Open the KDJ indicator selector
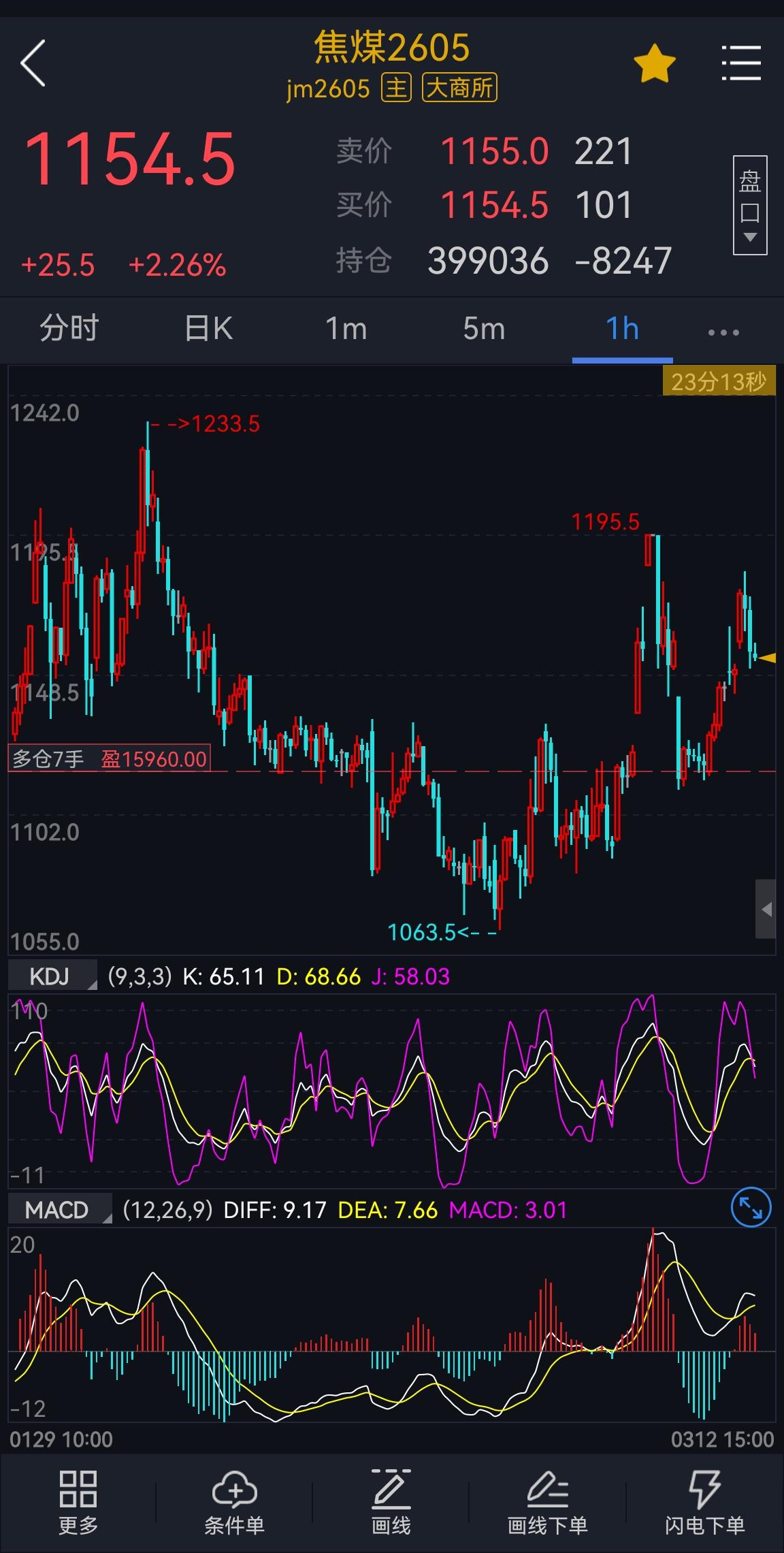The width and height of the screenshot is (784, 1553). click(x=52, y=976)
